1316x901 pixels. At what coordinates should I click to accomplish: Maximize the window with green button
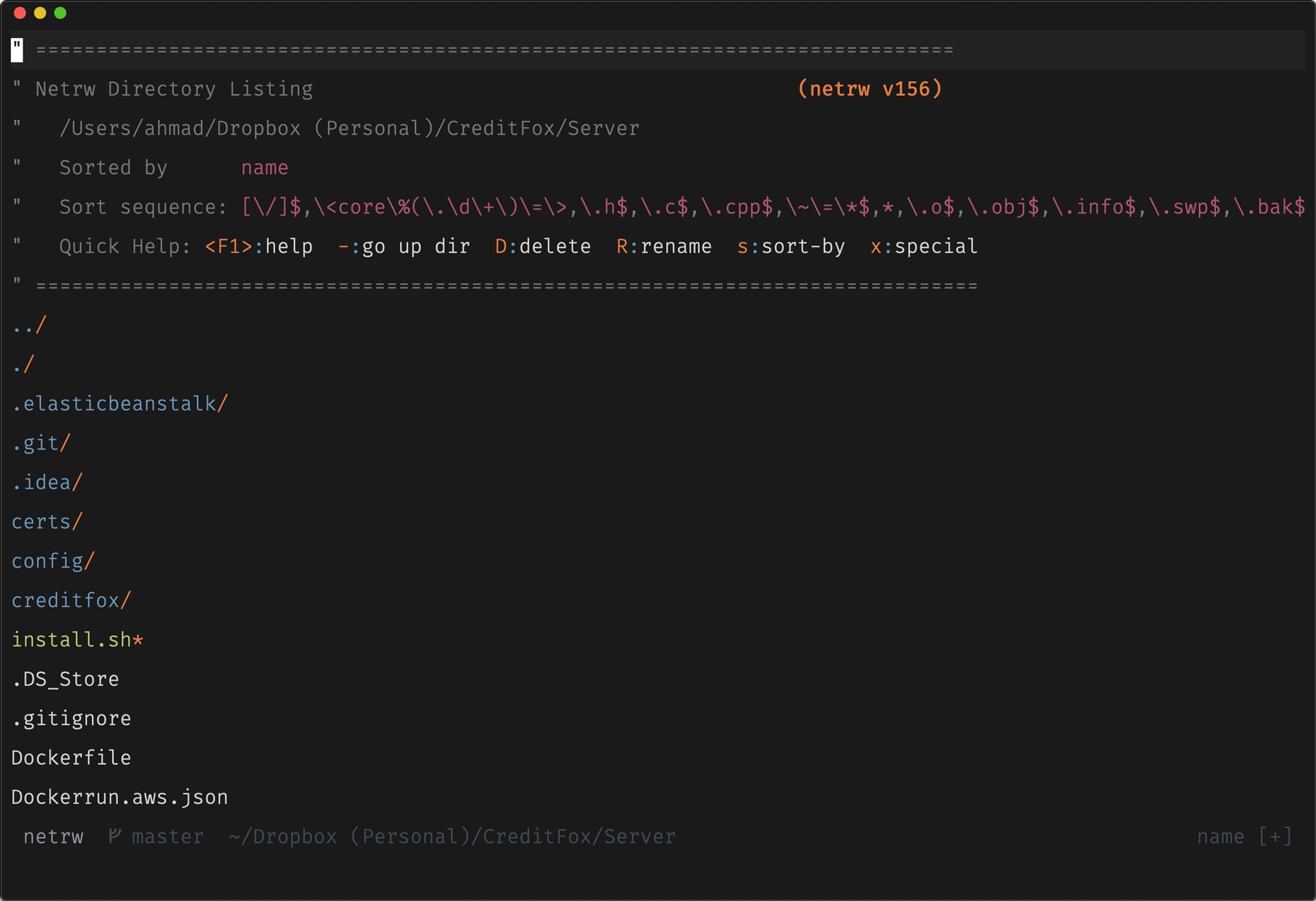[61, 13]
